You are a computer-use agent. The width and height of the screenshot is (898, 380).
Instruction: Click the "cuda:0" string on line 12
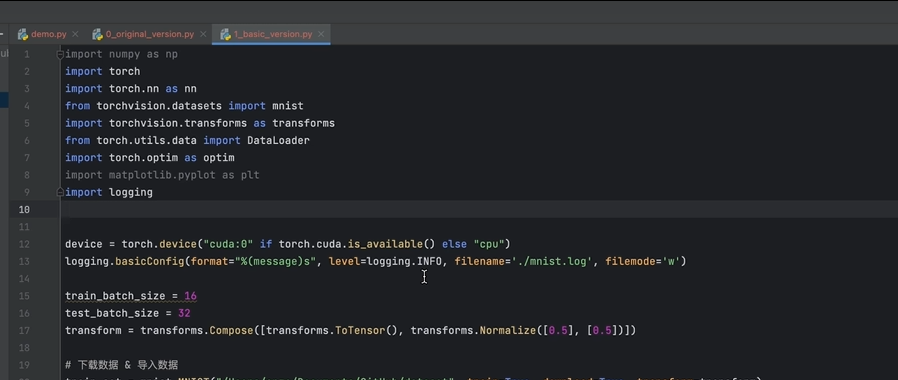229,244
